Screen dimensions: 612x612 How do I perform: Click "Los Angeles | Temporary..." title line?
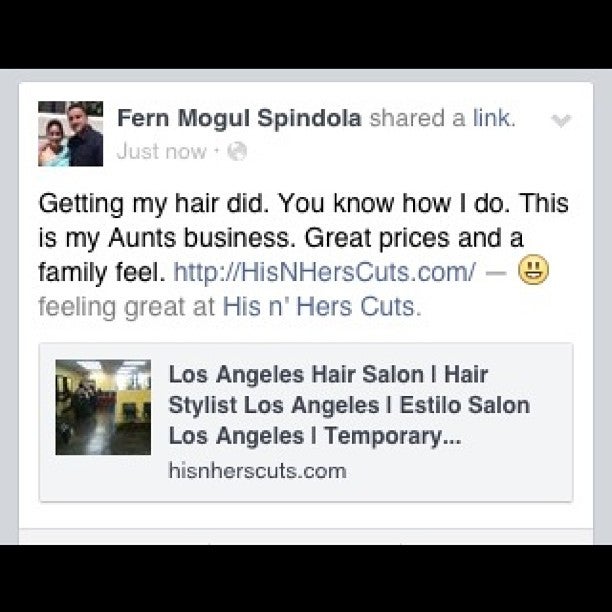pyautogui.click(x=315, y=436)
